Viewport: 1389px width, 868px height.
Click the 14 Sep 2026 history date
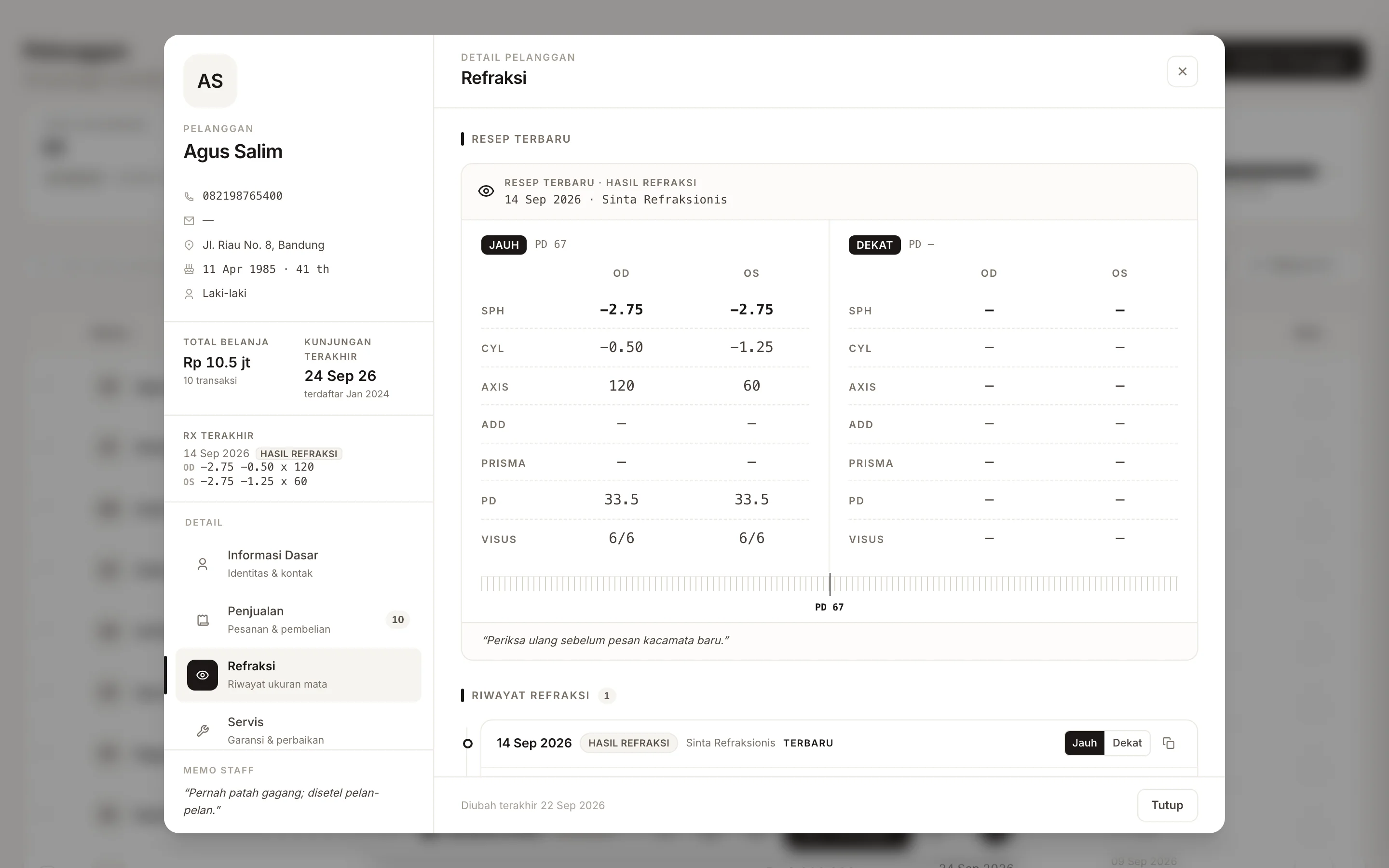click(x=534, y=743)
